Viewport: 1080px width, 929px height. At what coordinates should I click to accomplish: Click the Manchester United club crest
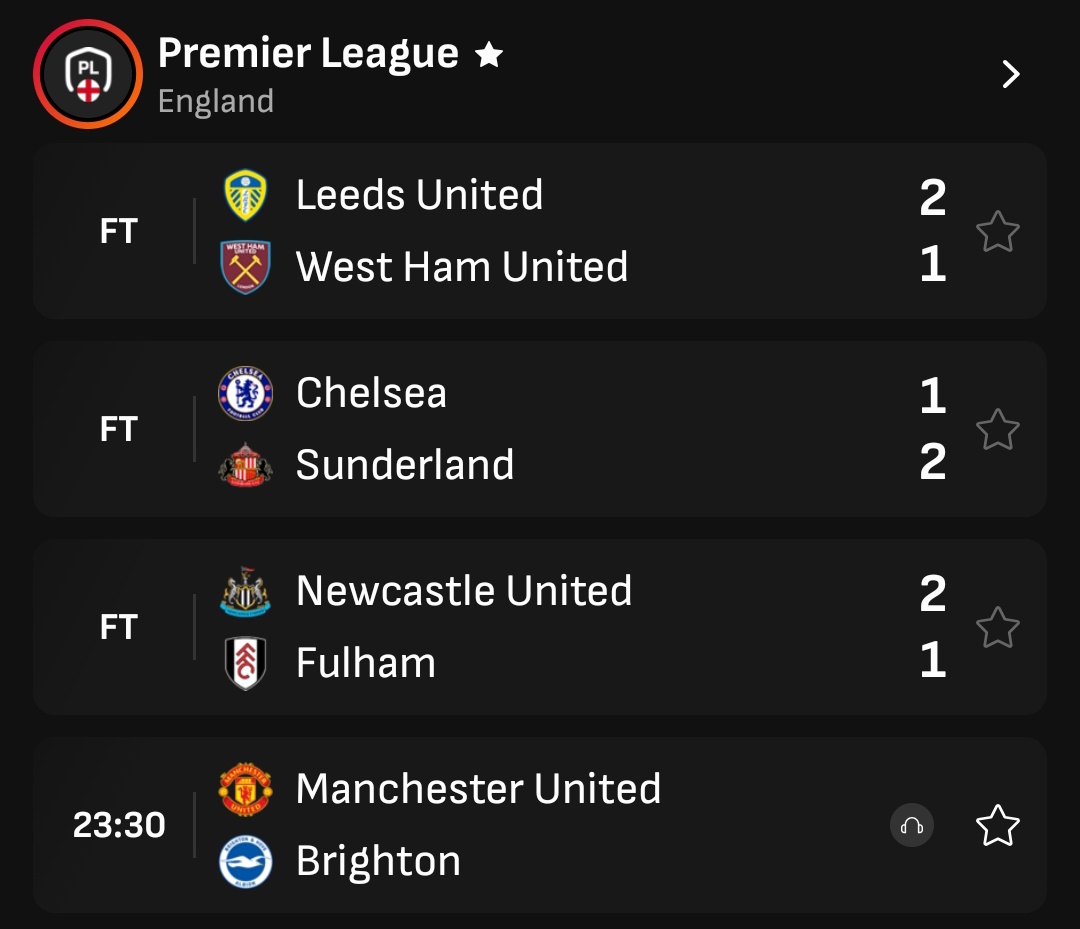(245, 789)
